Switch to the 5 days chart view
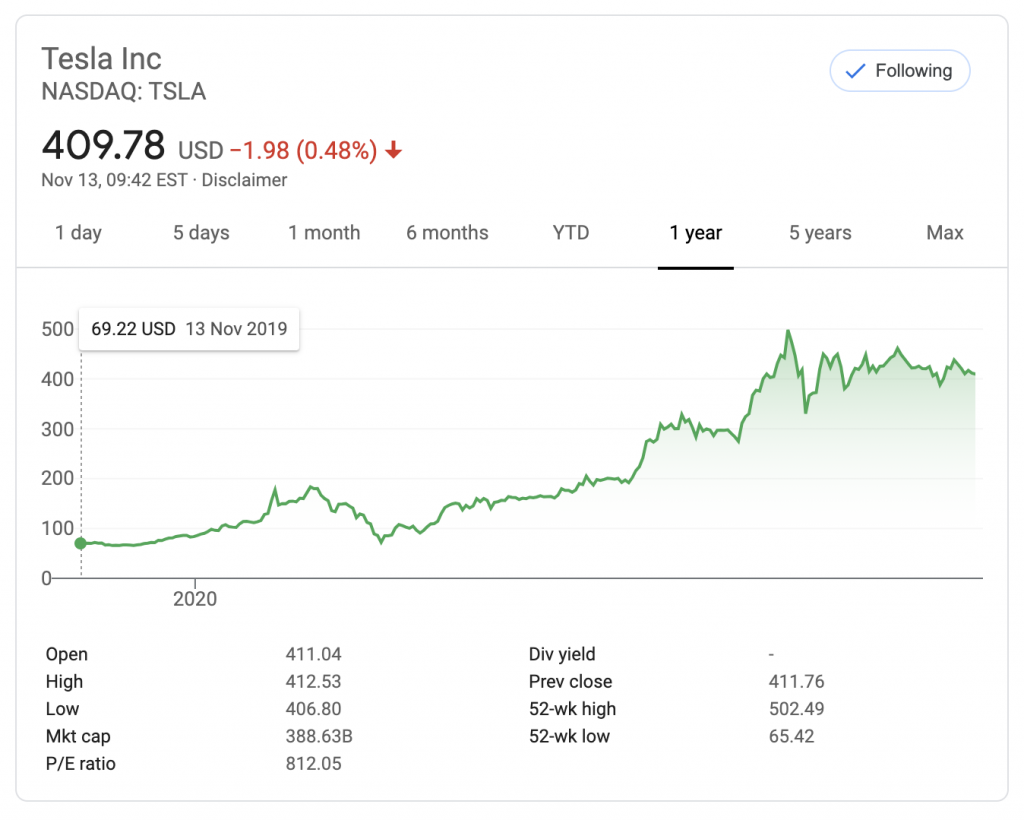This screenshot has width=1024, height=820. (x=200, y=233)
